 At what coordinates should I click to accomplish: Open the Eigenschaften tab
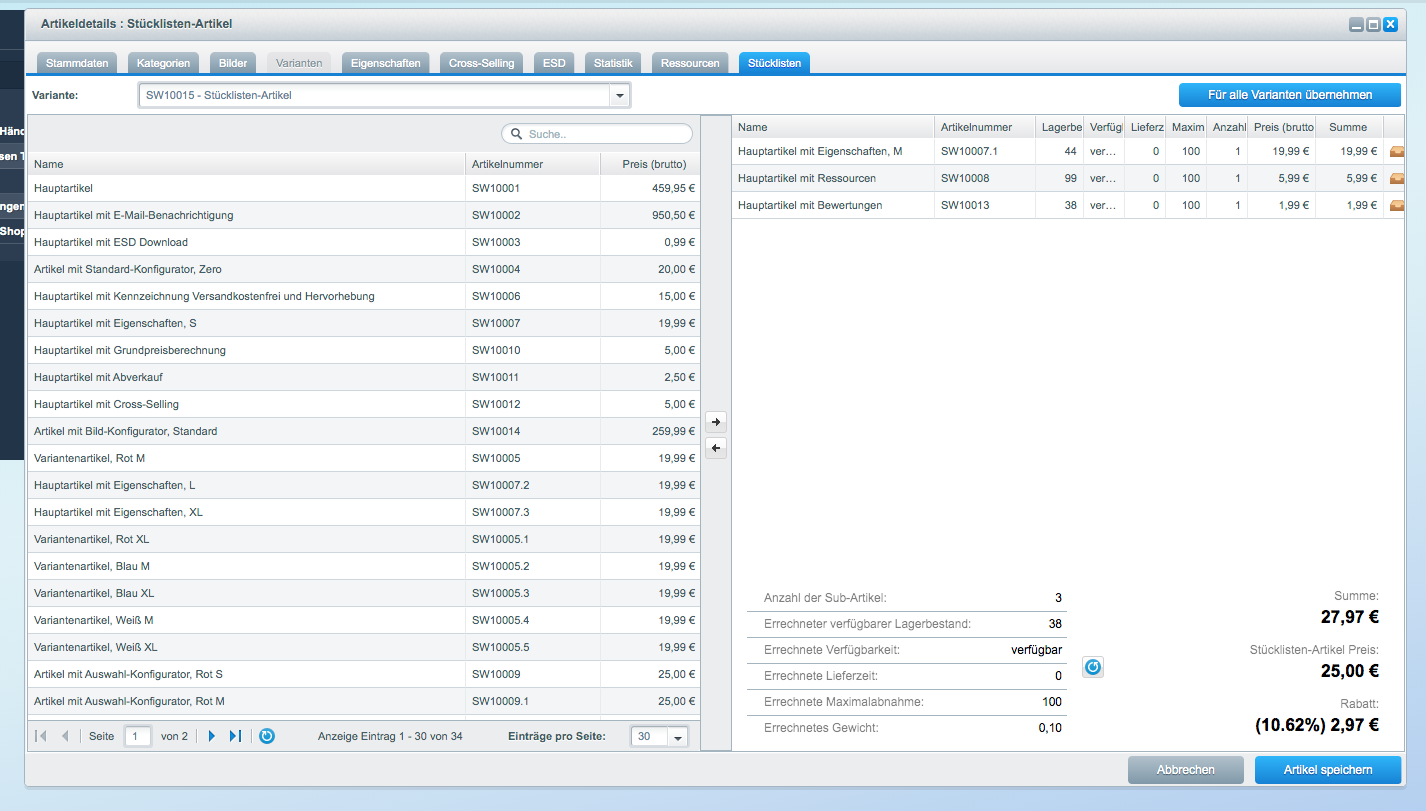point(386,63)
